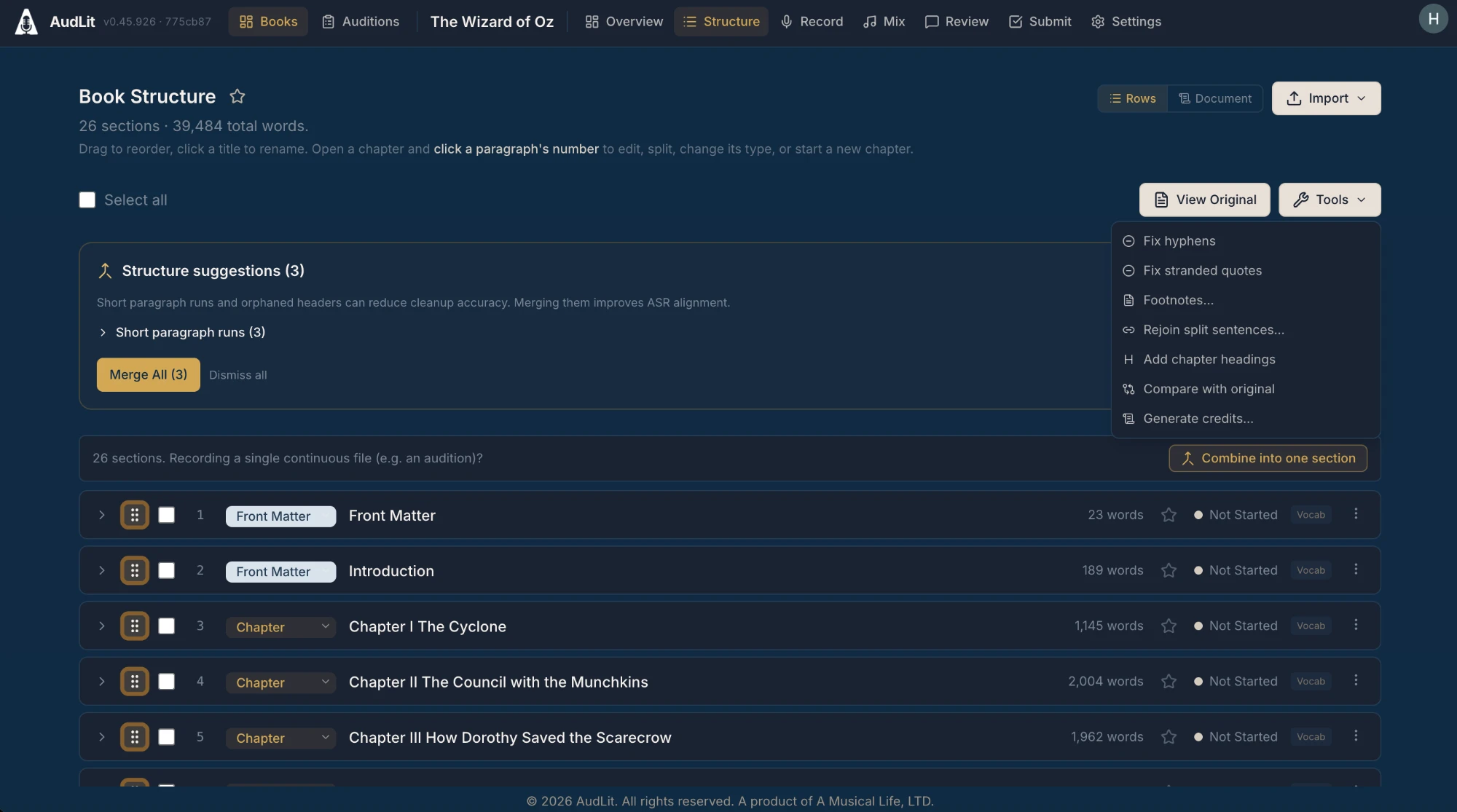
Task: Click Combine into one section button
Action: (1268, 458)
